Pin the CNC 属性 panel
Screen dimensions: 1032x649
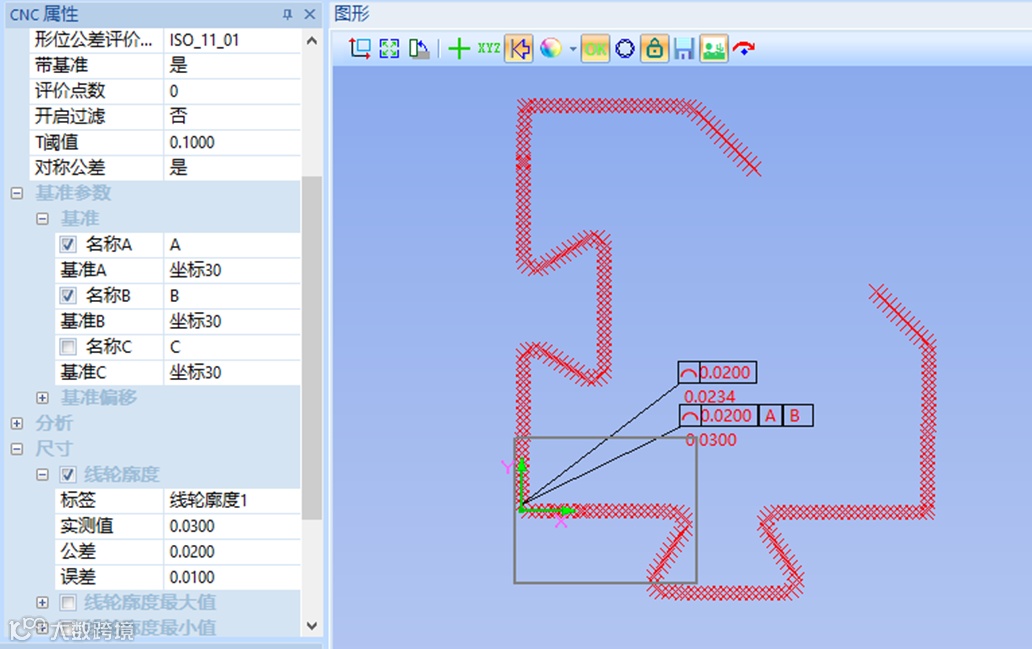pyautogui.click(x=288, y=14)
